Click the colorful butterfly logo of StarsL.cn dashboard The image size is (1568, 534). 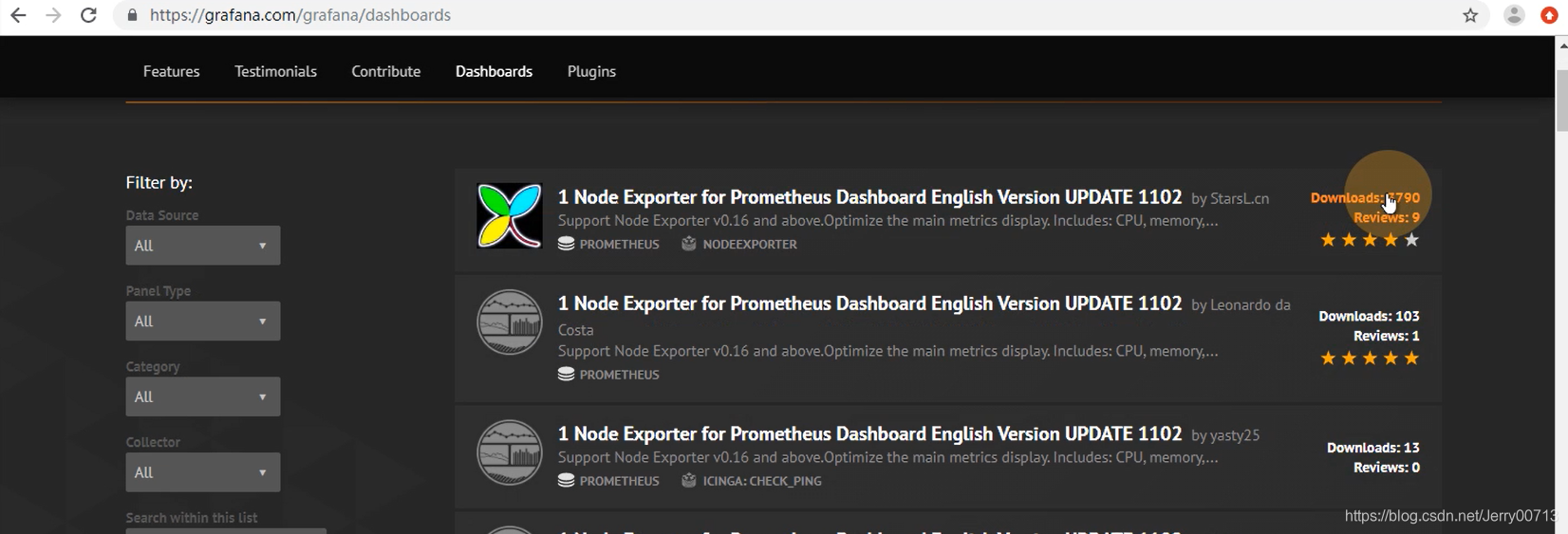click(x=510, y=216)
